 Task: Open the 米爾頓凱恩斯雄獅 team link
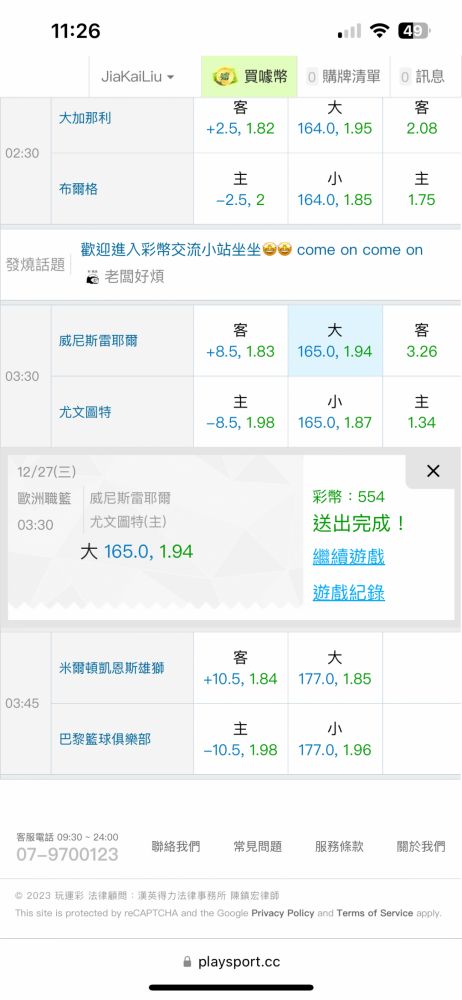tap(111, 668)
